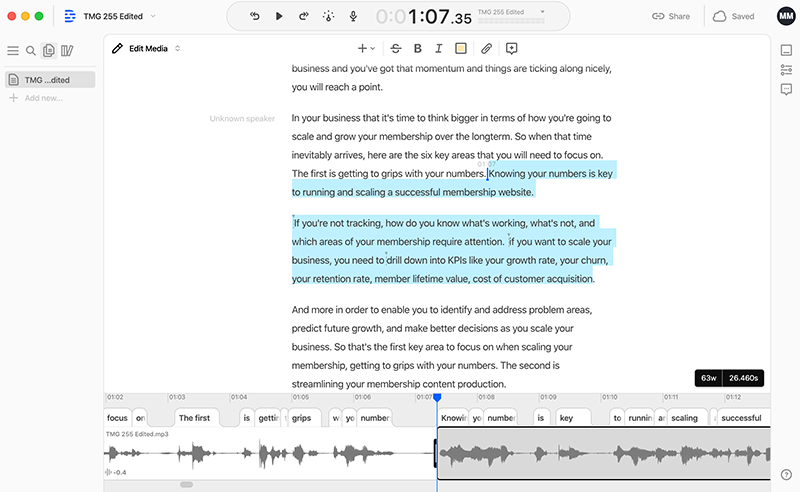
Task: Click the Play button
Action: 279,16
